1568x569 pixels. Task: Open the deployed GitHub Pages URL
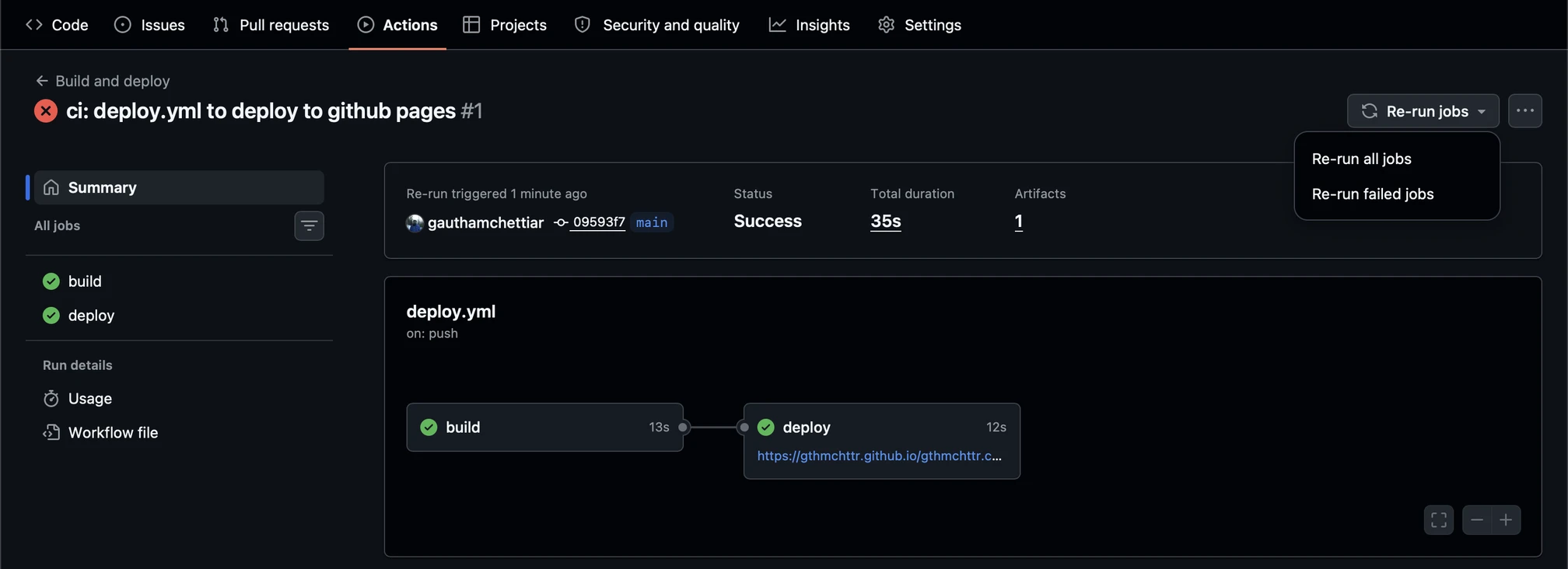pyautogui.click(x=880, y=456)
